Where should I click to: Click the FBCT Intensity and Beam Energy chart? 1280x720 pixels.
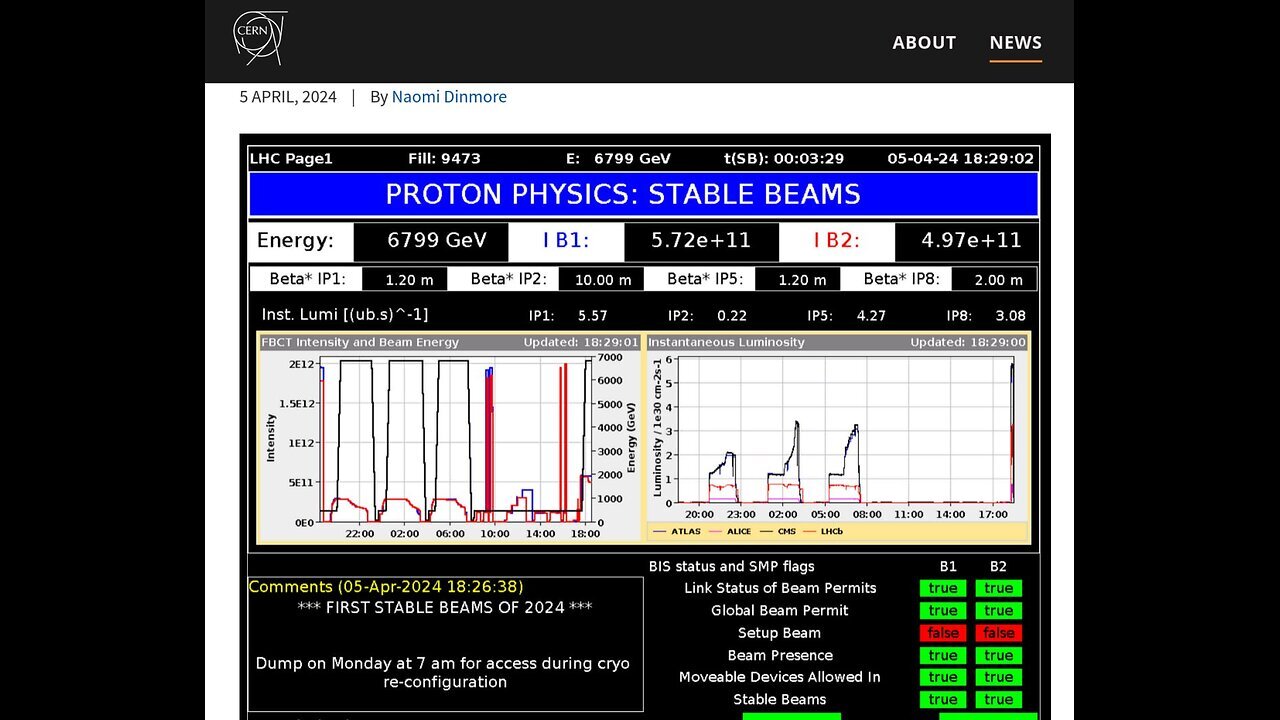(449, 438)
